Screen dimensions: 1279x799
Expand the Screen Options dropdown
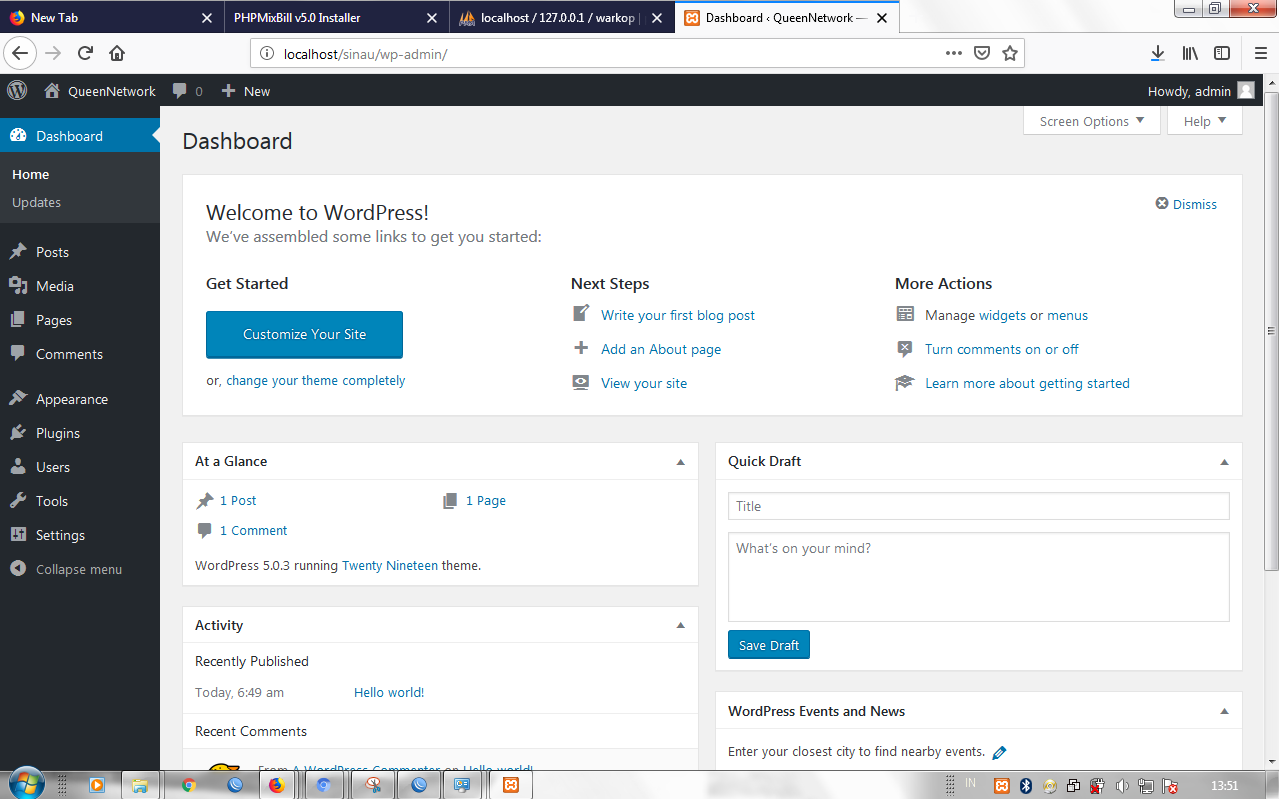[x=1092, y=121]
